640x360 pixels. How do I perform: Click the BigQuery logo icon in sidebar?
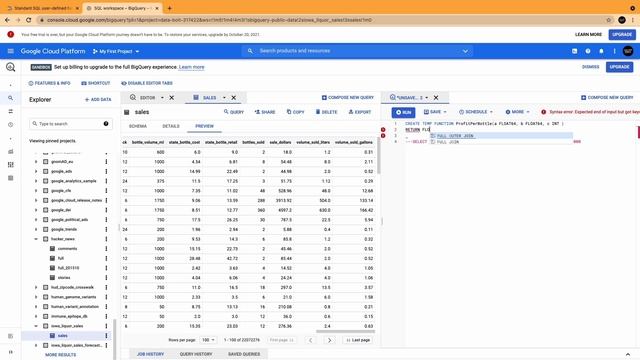tap(11, 67)
